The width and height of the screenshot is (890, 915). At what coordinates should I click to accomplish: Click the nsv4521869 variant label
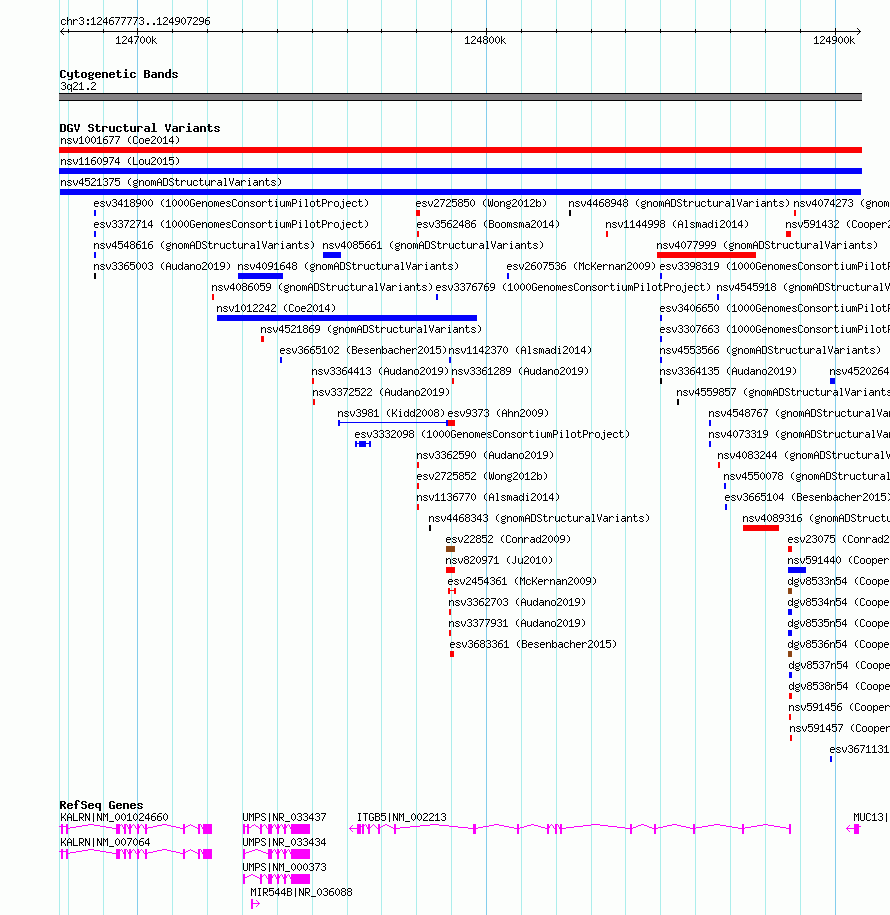click(371, 329)
